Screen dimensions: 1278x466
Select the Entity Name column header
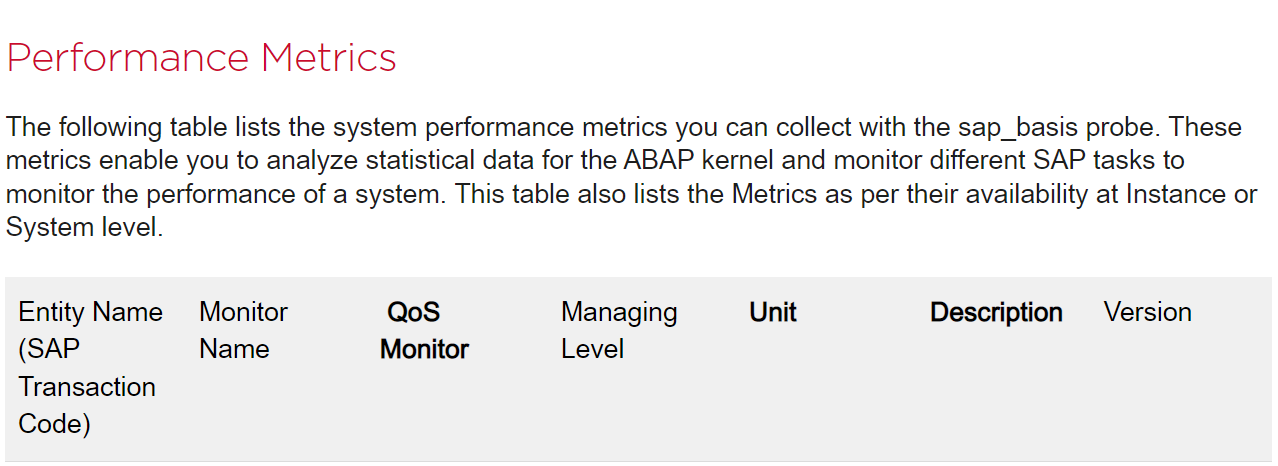point(90,312)
